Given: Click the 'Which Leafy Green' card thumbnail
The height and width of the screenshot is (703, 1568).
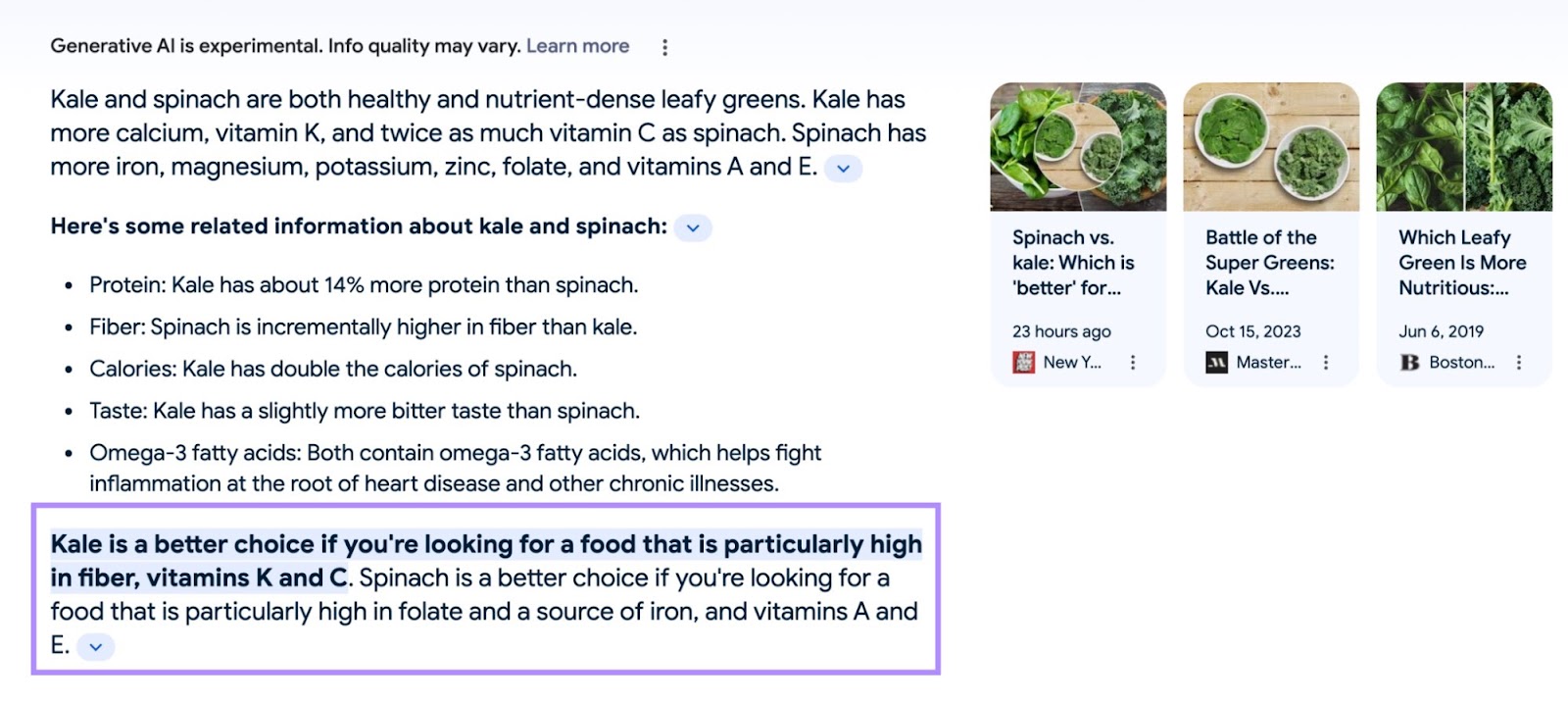Looking at the screenshot, I should pos(1463,145).
